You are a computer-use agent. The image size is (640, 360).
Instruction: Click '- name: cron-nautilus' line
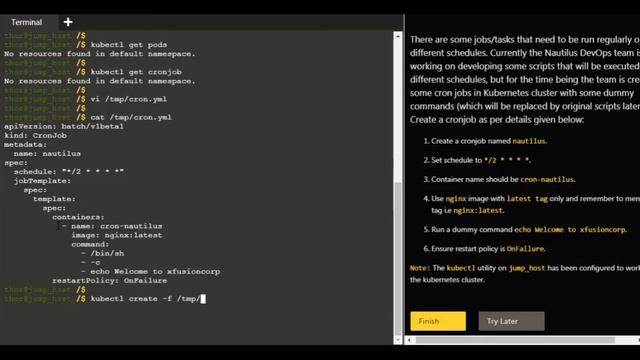point(112,226)
